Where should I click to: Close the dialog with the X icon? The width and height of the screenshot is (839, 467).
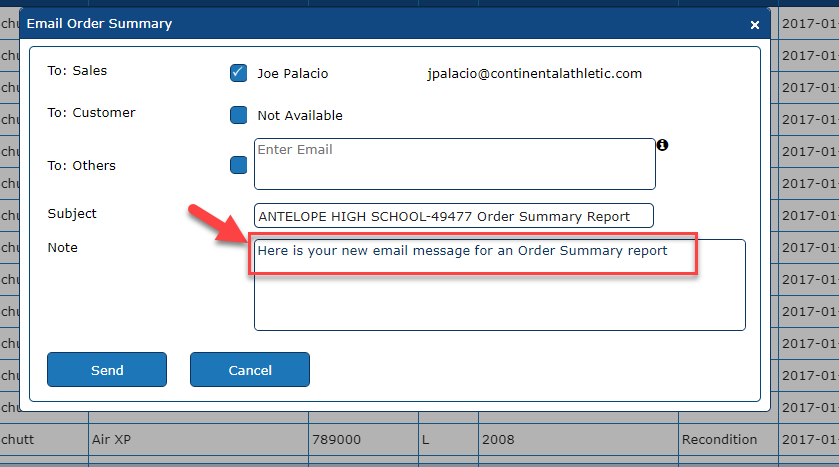(754, 25)
